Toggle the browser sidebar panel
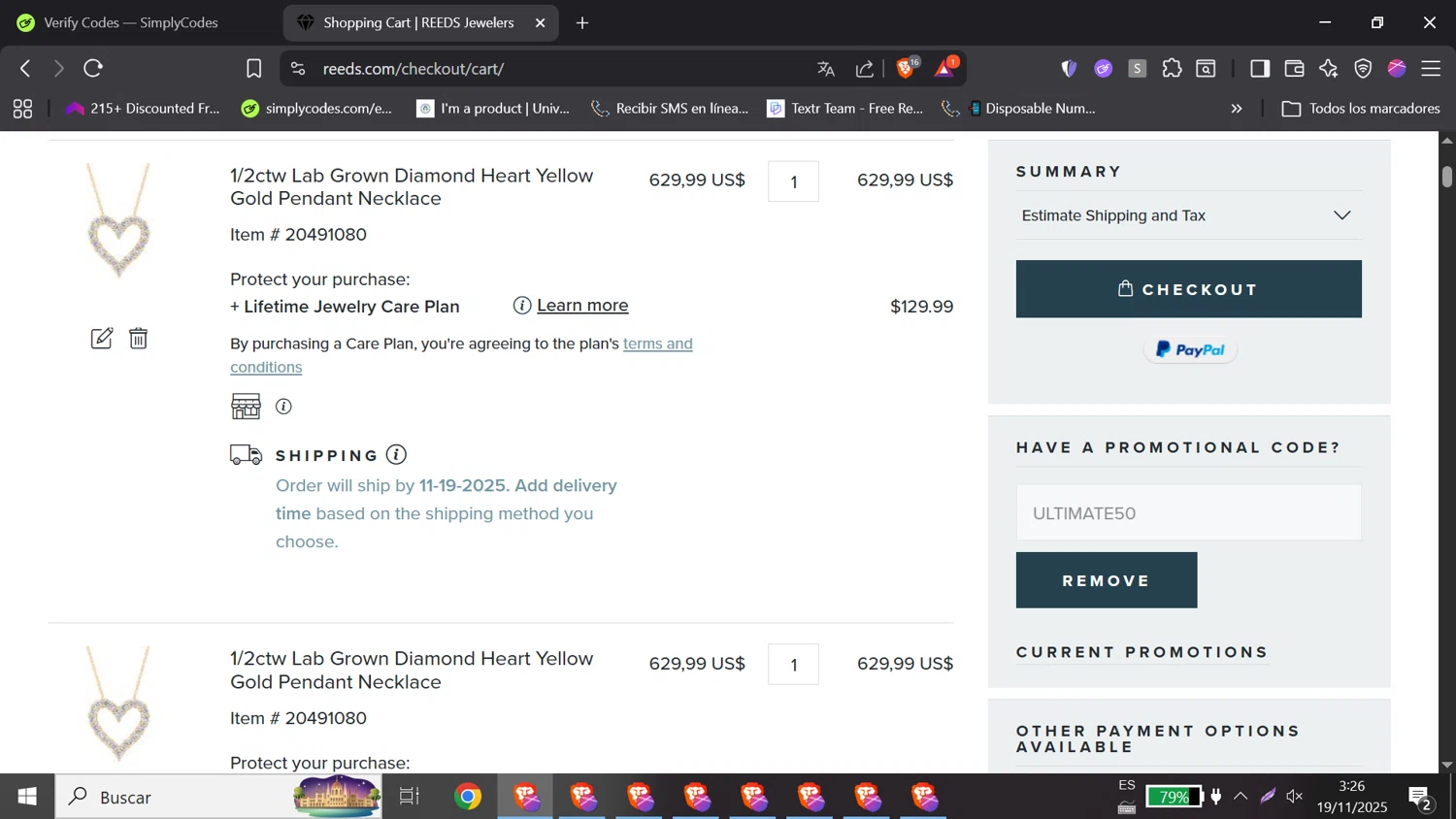The height and width of the screenshot is (819, 1456). 1260,69
